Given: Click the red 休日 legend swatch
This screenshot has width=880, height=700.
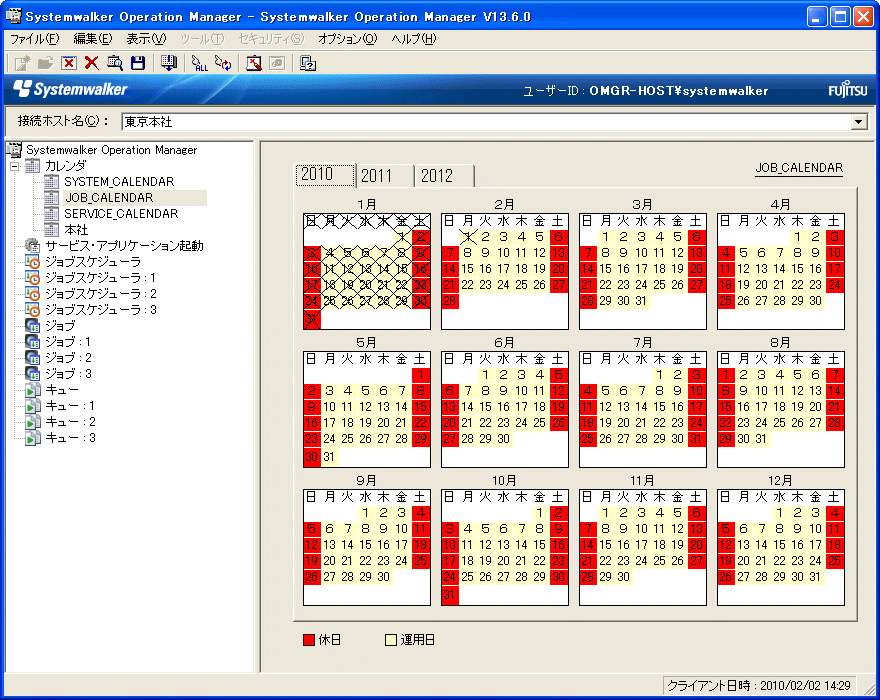Looking at the screenshot, I should click(x=309, y=640).
